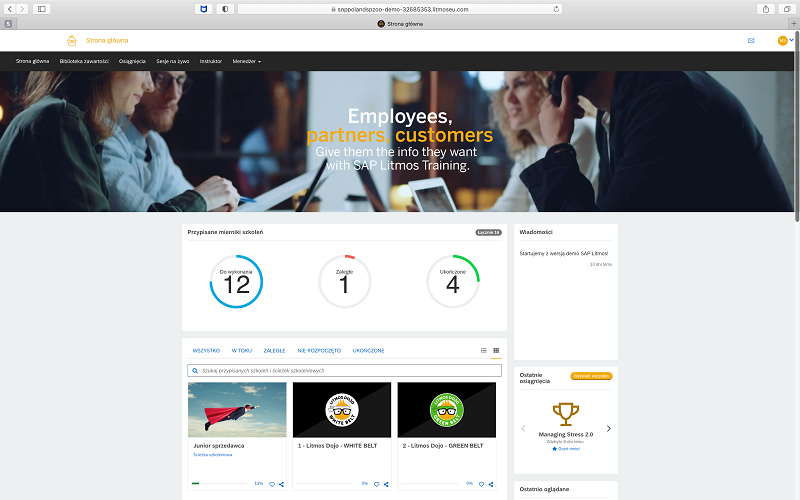Click the page vertical scrollbar

(797, 125)
